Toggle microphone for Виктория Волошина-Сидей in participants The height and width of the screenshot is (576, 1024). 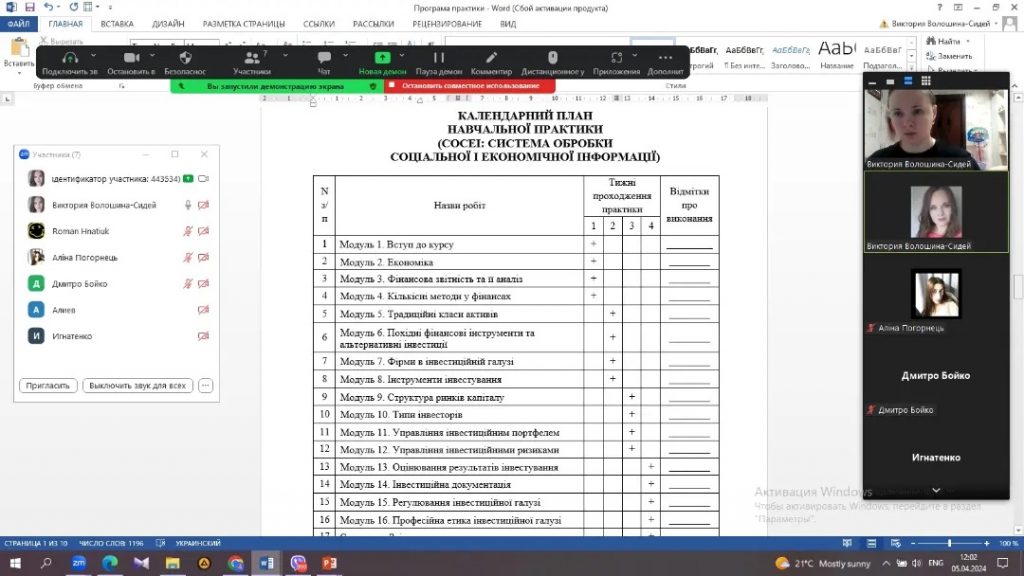point(187,205)
